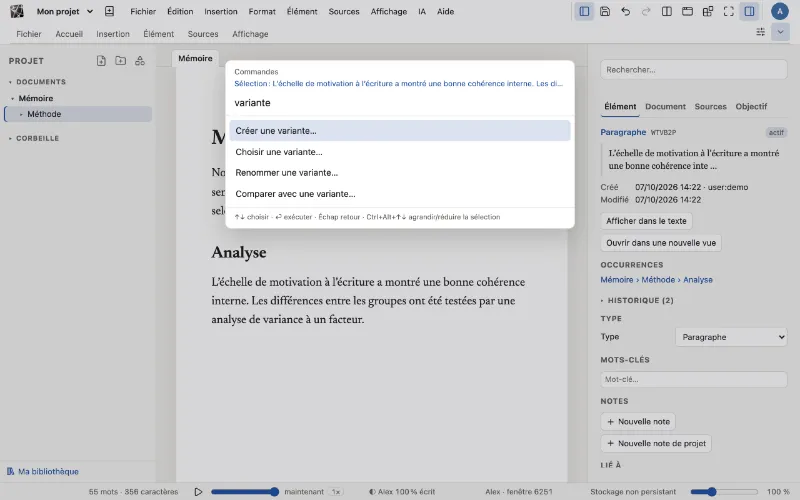The image size is (800, 500).
Task: Open the Type Paragraphe dropdown
Action: pos(731,337)
